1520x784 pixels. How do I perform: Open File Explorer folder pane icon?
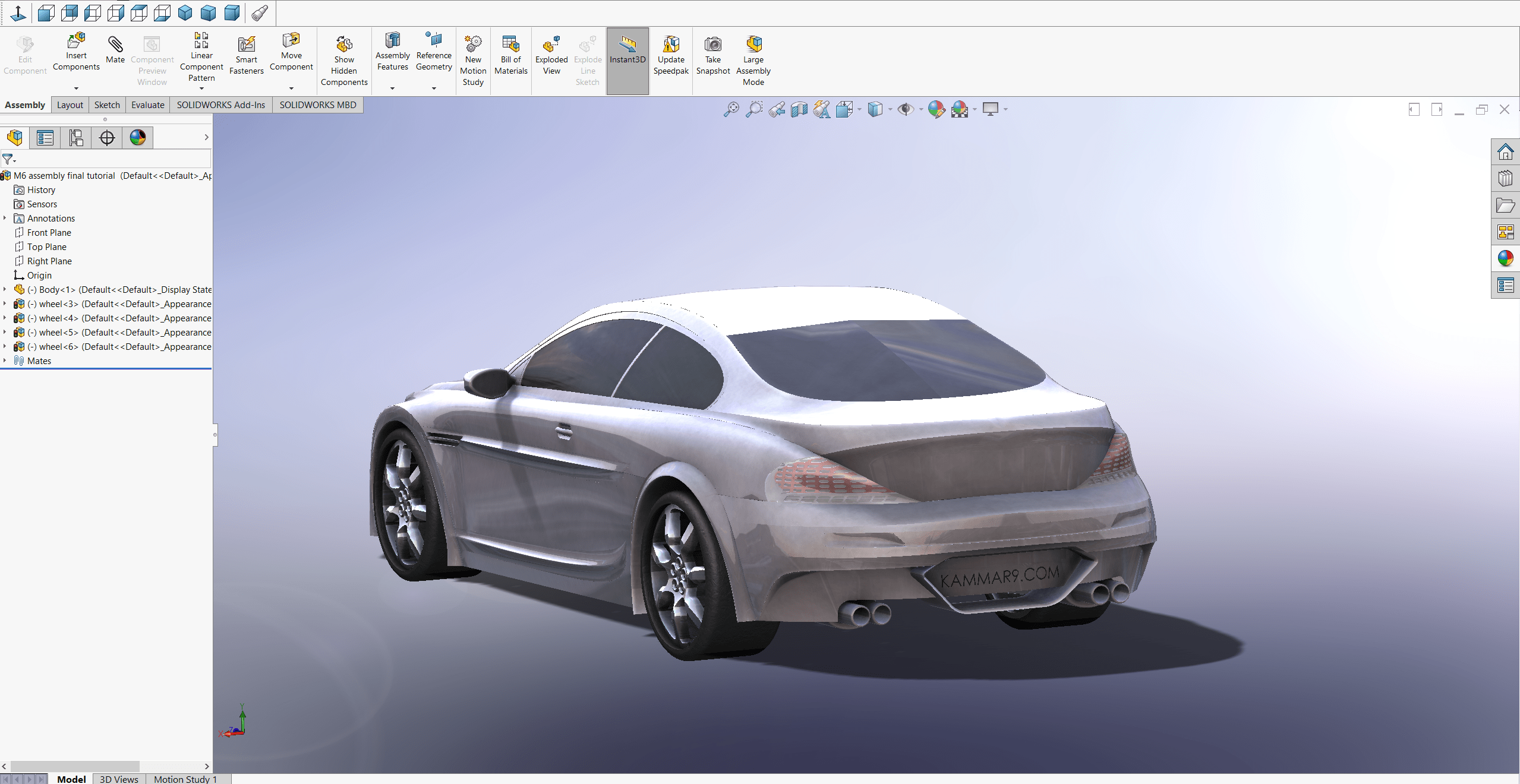[x=1505, y=206]
